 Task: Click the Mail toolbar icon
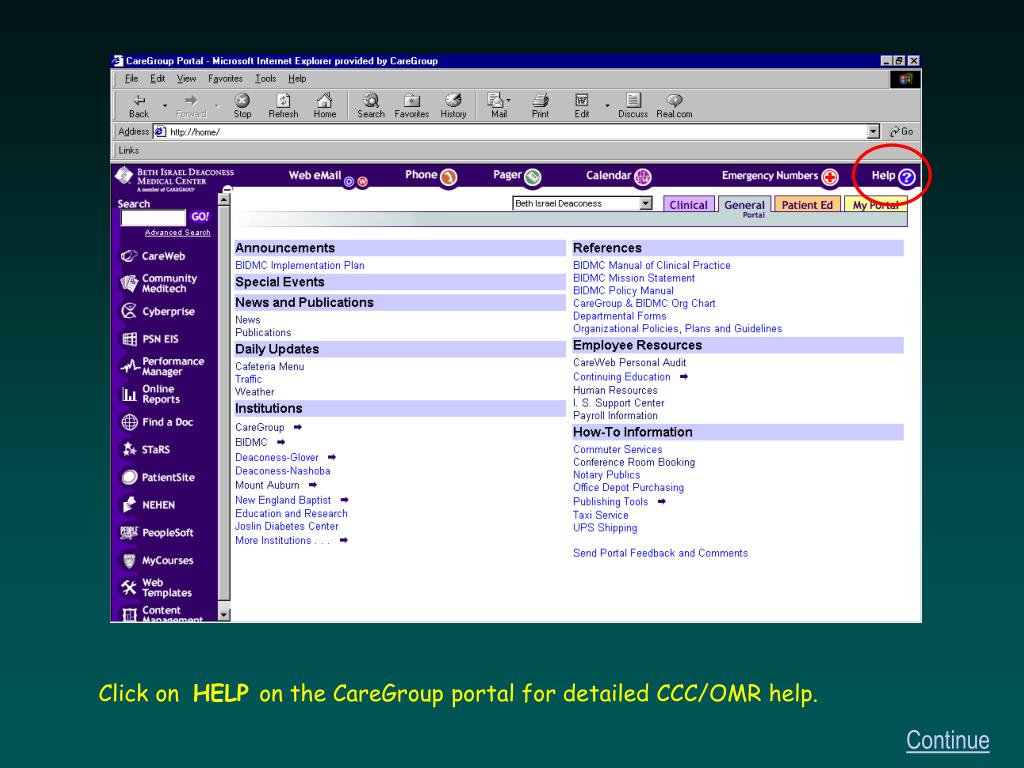[x=496, y=105]
